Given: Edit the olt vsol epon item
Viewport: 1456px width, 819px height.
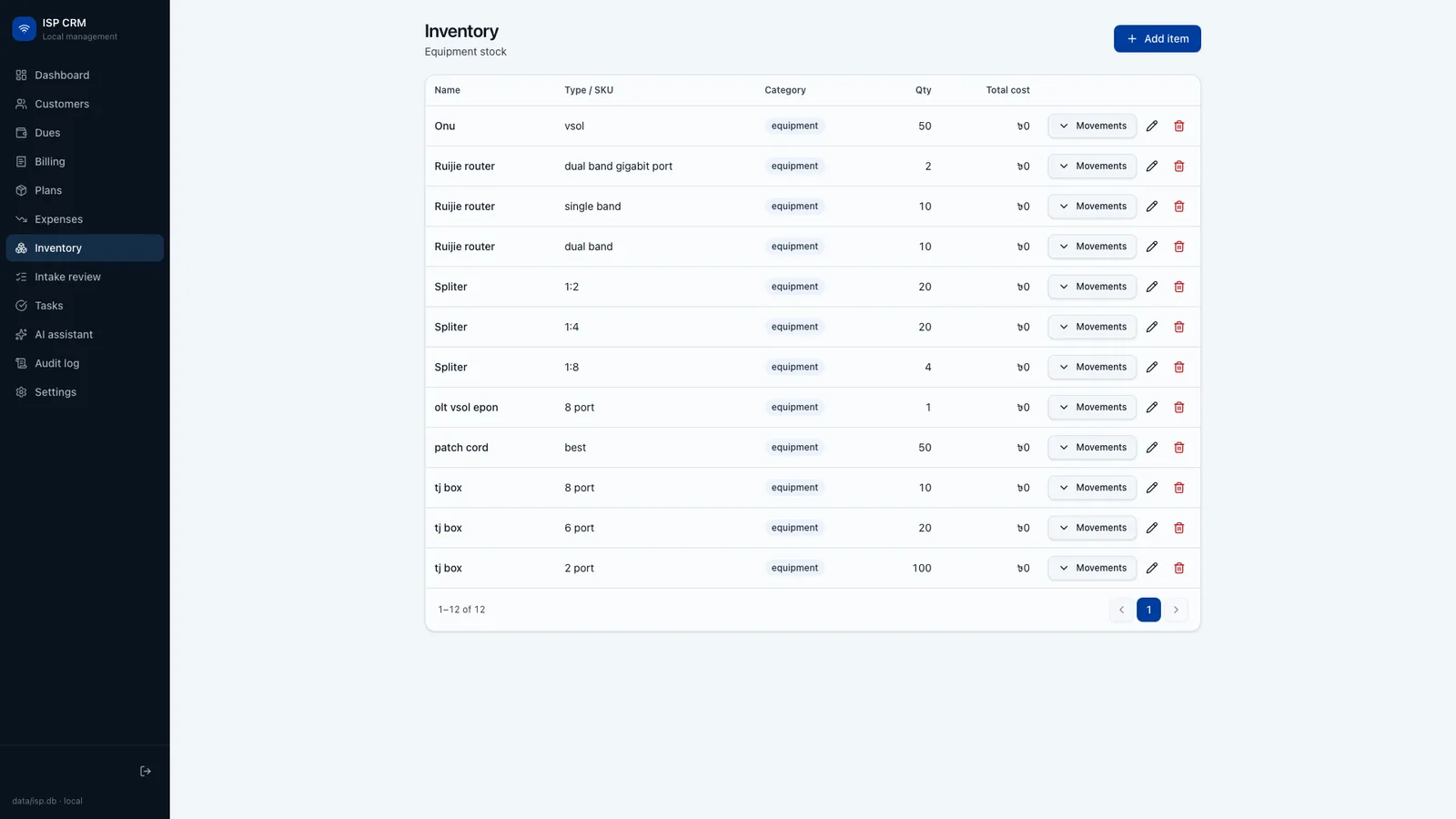Looking at the screenshot, I should [1151, 407].
